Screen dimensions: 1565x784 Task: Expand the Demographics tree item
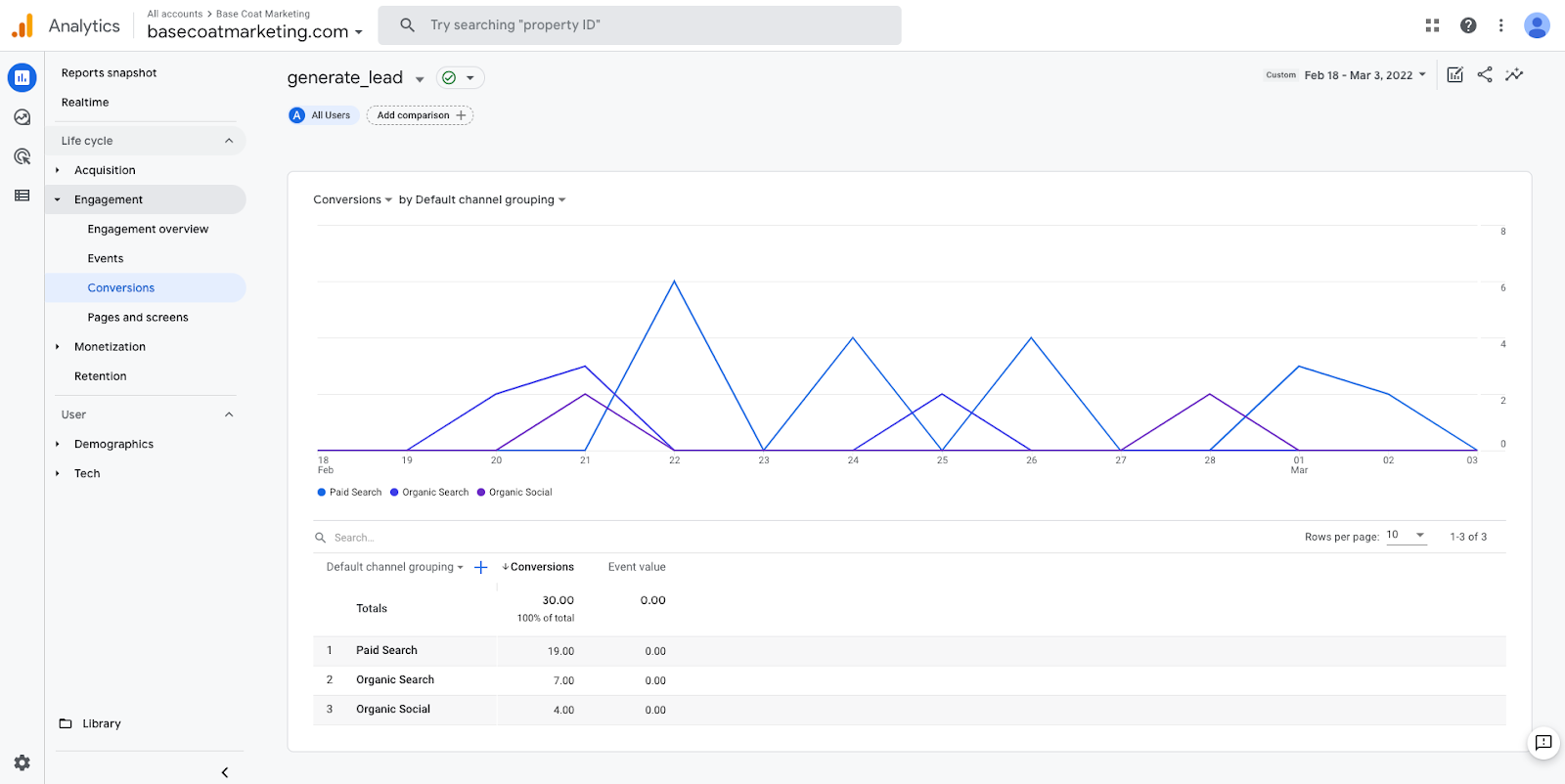pyautogui.click(x=58, y=444)
